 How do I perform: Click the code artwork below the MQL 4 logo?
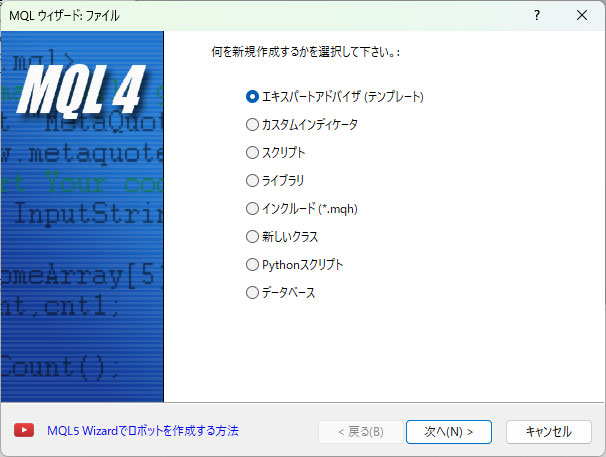[80, 240]
